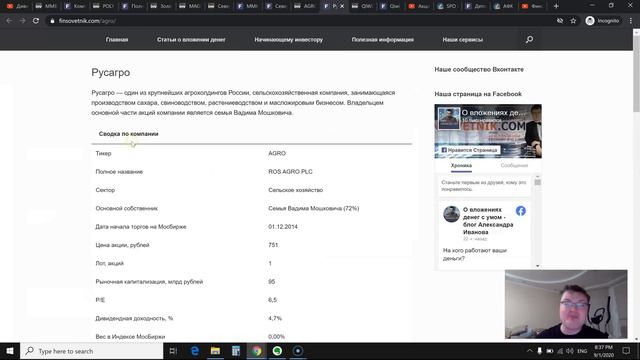Close the active Русагро tab

pyautogui.click(x=342, y=6)
